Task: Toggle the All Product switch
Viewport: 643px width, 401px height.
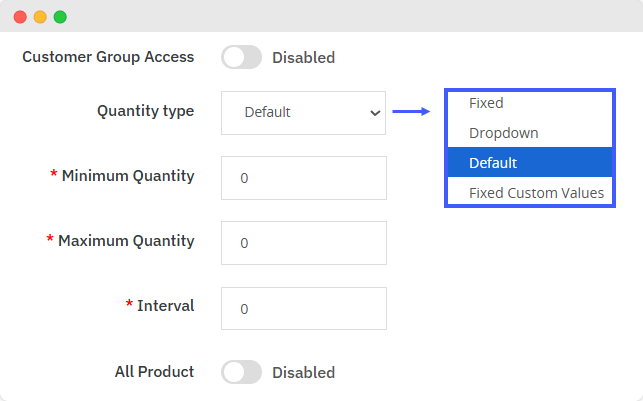Action: 241,372
